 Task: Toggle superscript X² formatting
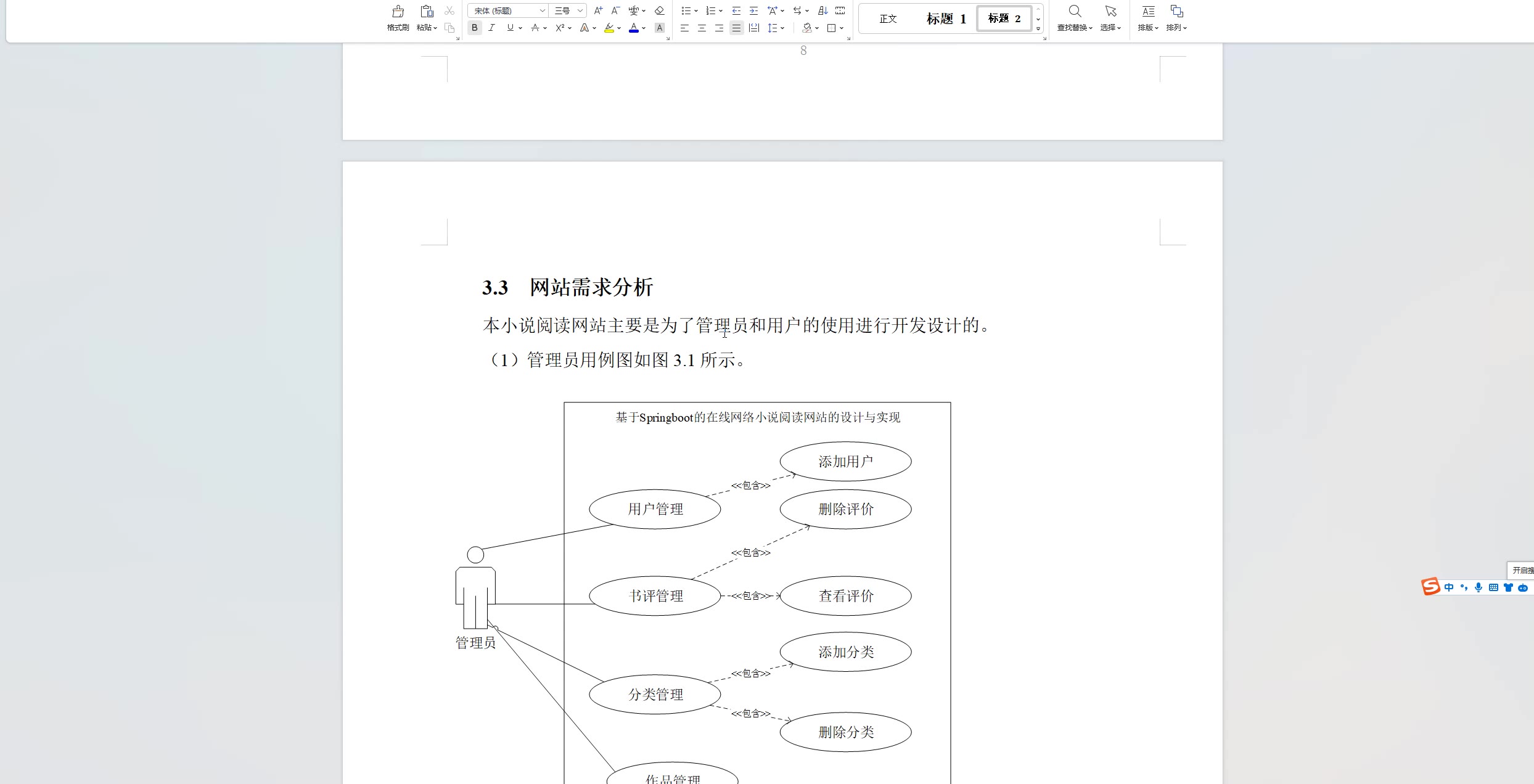click(x=560, y=28)
